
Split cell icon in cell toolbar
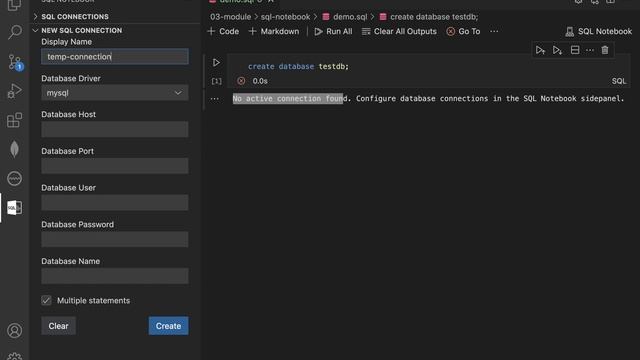coord(575,50)
